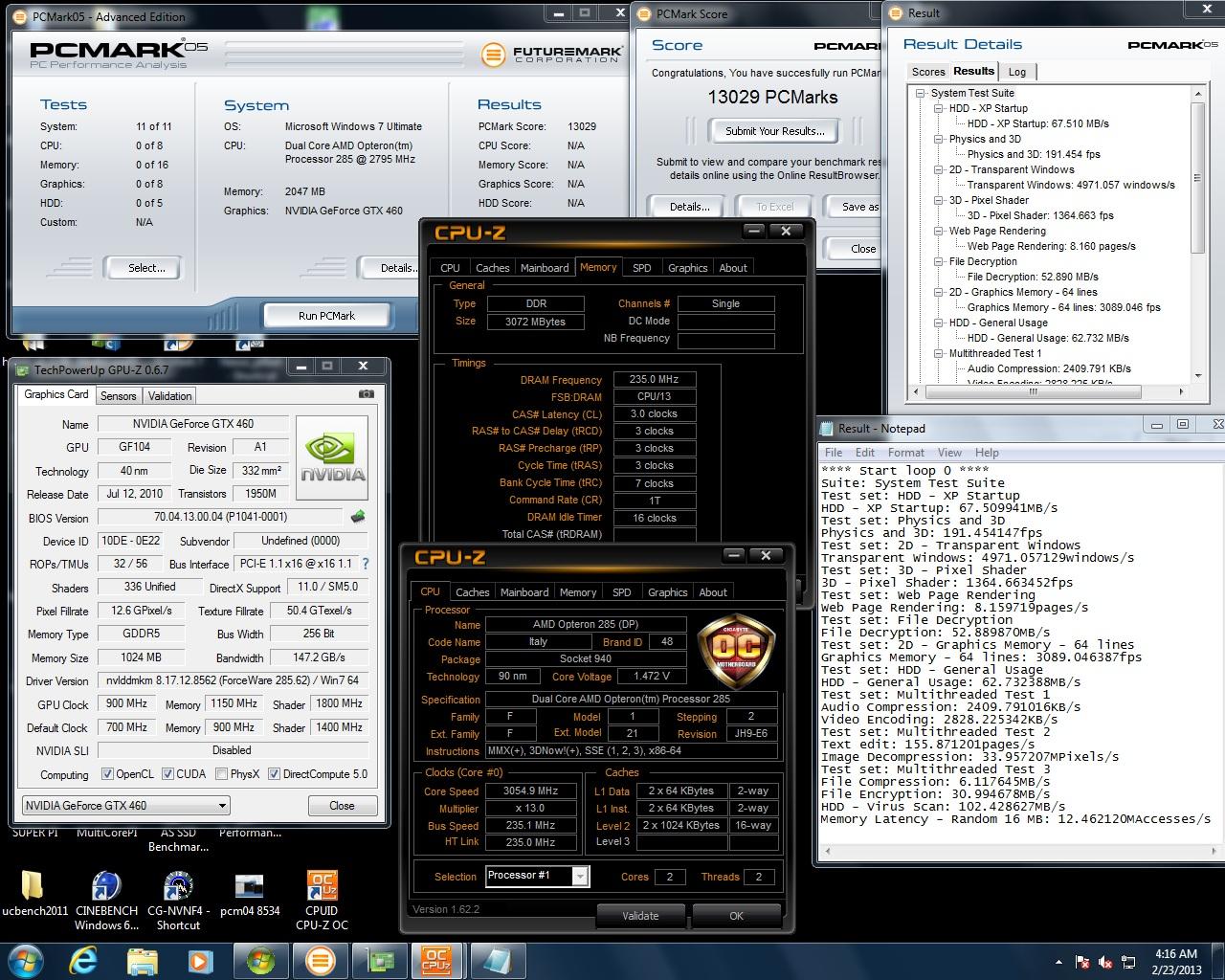The height and width of the screenshot is (980, 1225).
Task: Click the BIOS save chip icon in GPU-Z
Action: tap(358, 517)
